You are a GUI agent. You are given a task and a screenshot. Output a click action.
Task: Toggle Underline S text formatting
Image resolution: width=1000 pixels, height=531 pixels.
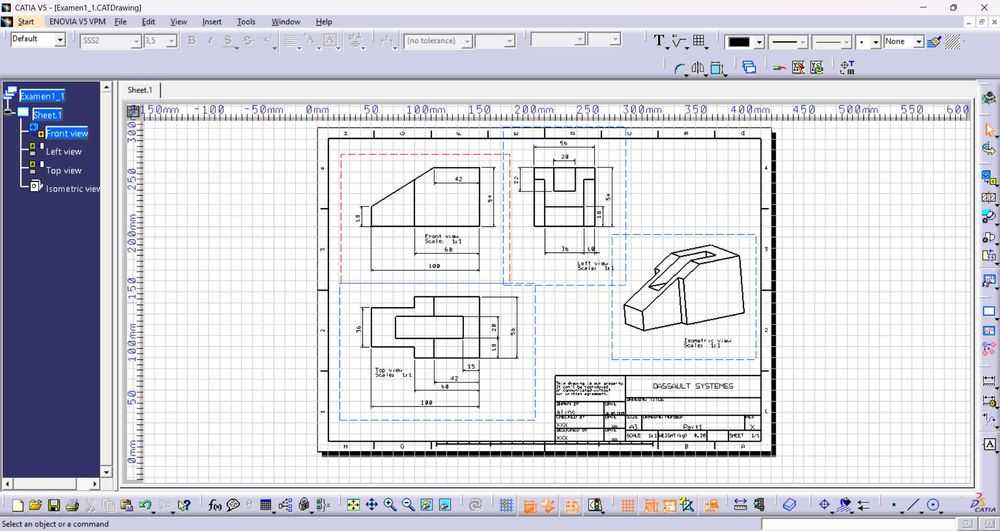click(x=228, y=41)
